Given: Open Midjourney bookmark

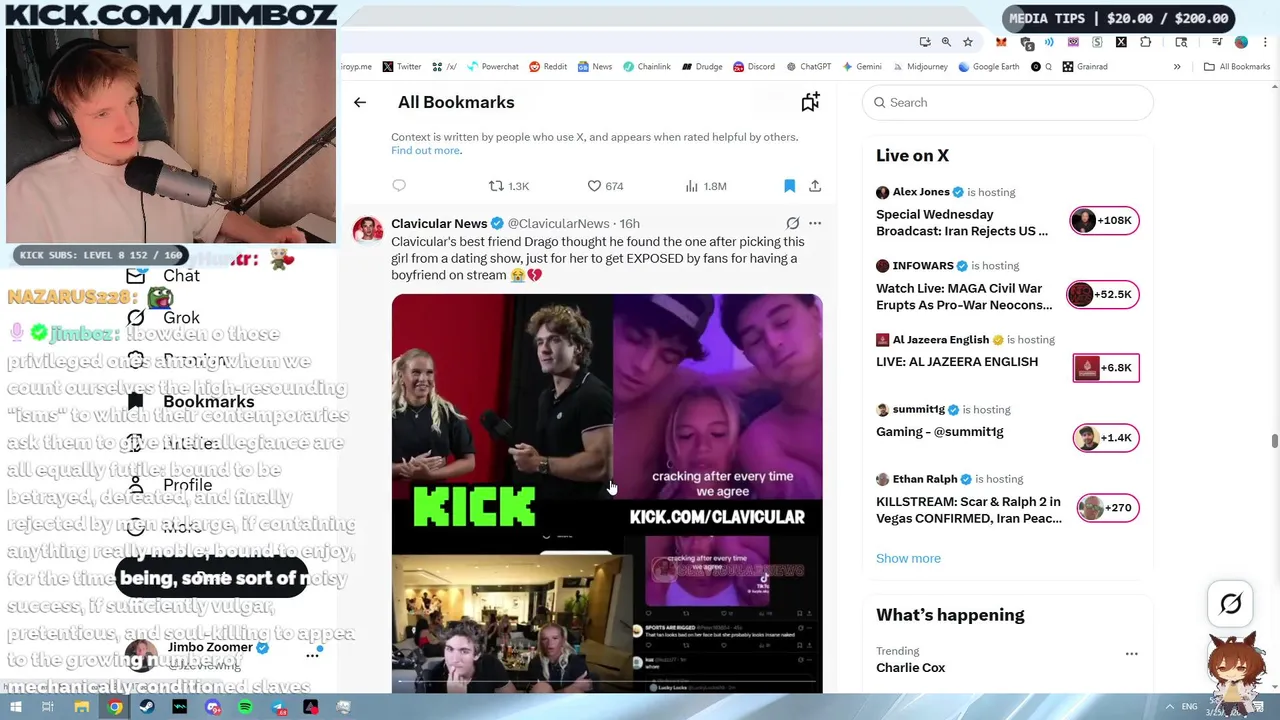Looking at the screenshot, I should pyautogui.click(x=919, y=67).
